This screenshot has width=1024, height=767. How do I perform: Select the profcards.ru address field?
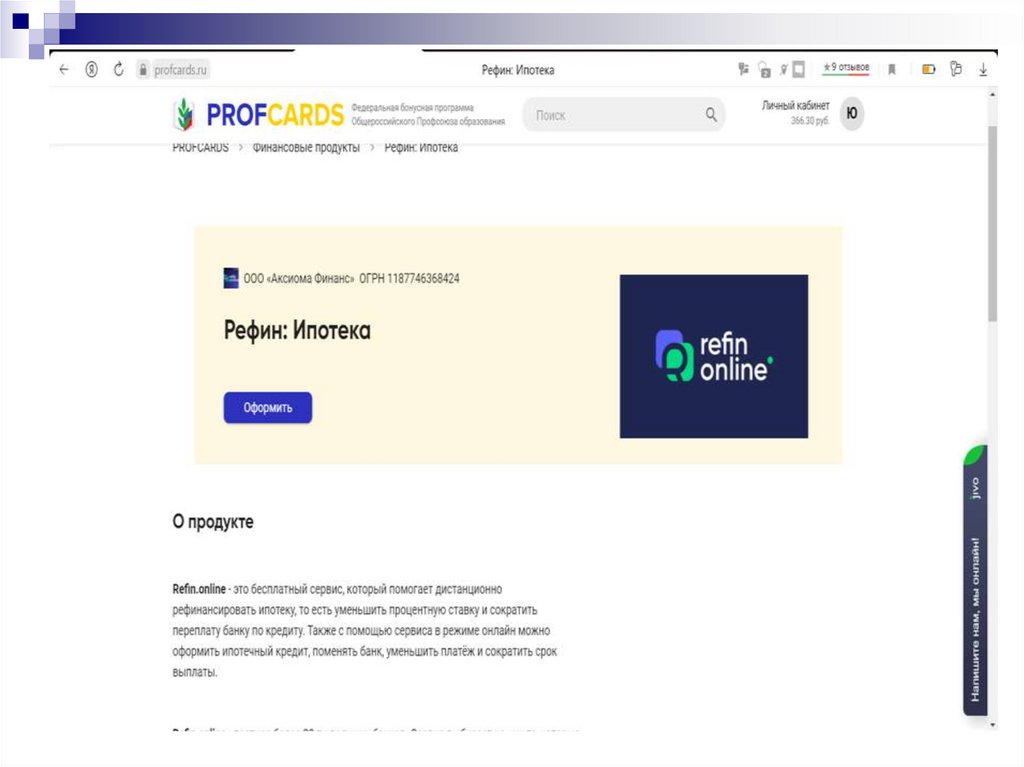pyautogui.click(x=181, y=69)
